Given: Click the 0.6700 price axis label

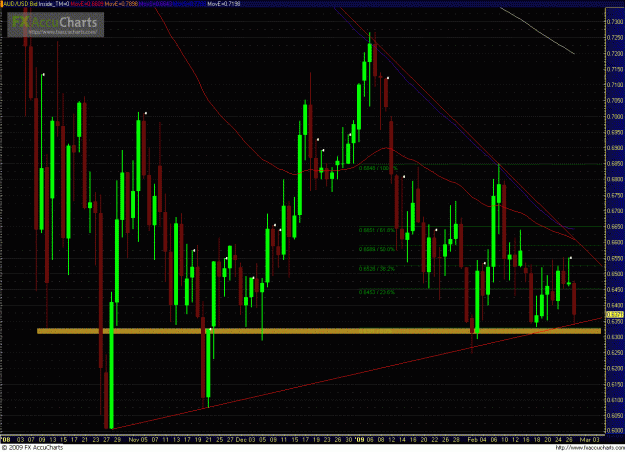Looking at the screenshot, I should tap(615, 210).
